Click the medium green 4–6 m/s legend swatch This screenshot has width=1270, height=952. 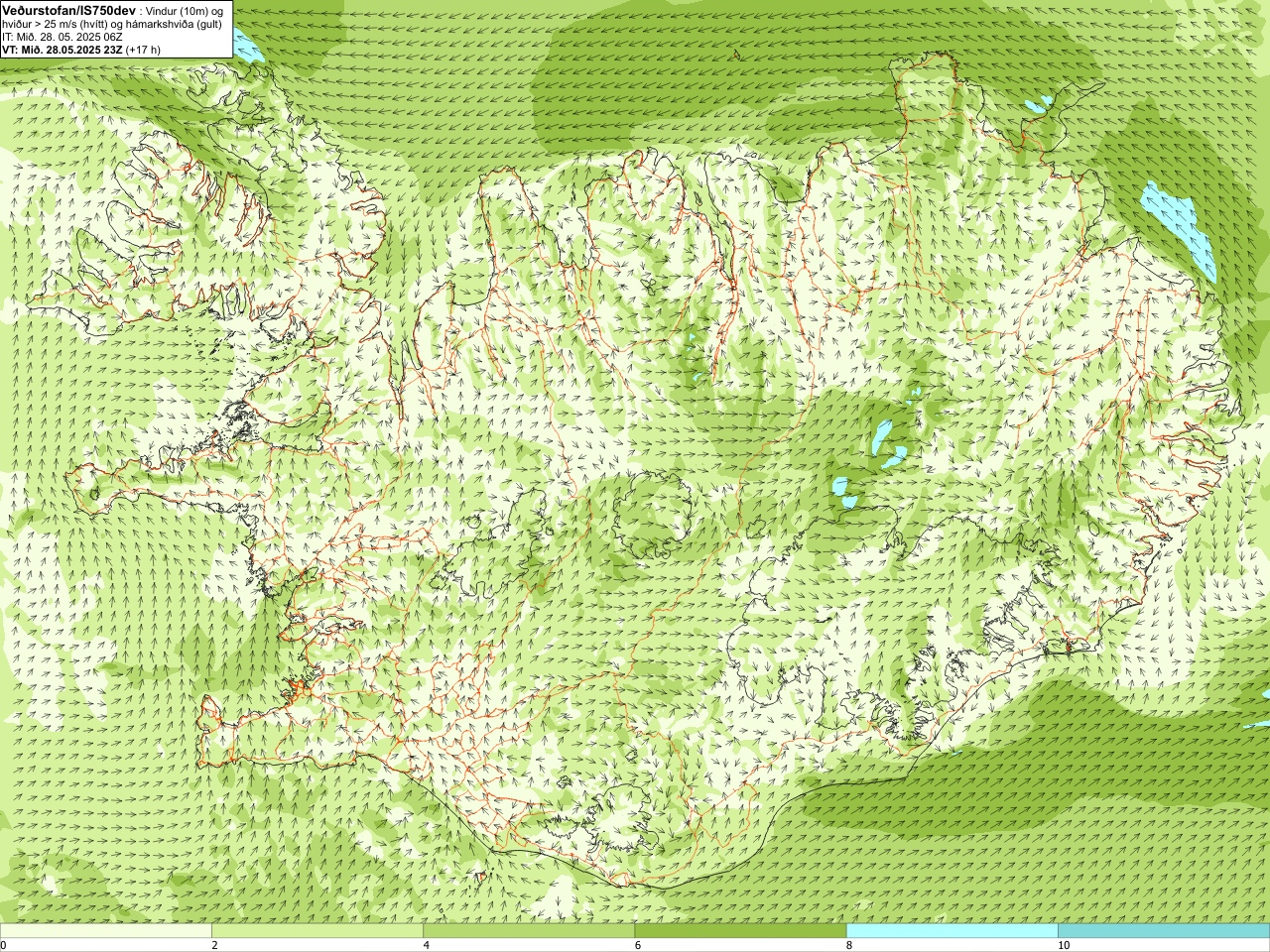(x=529, y=931)
